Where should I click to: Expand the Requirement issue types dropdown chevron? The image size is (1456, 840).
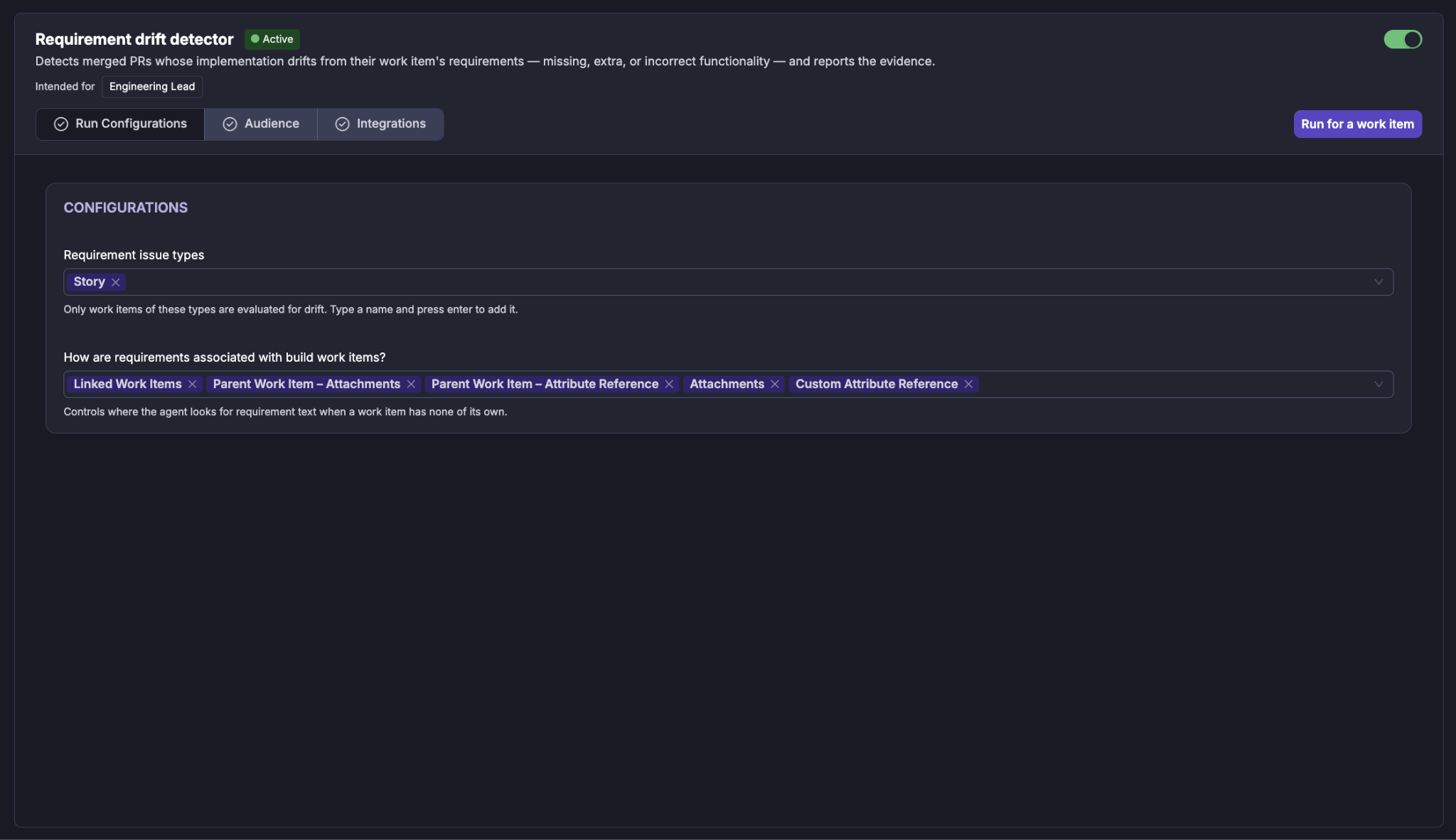tap(1379, 282)
